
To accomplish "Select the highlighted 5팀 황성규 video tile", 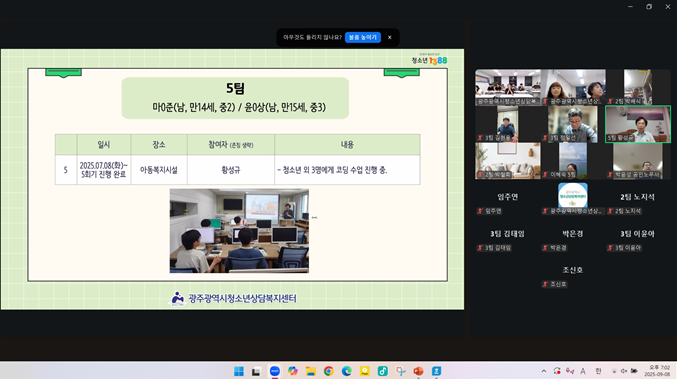I will click(638, 124).
